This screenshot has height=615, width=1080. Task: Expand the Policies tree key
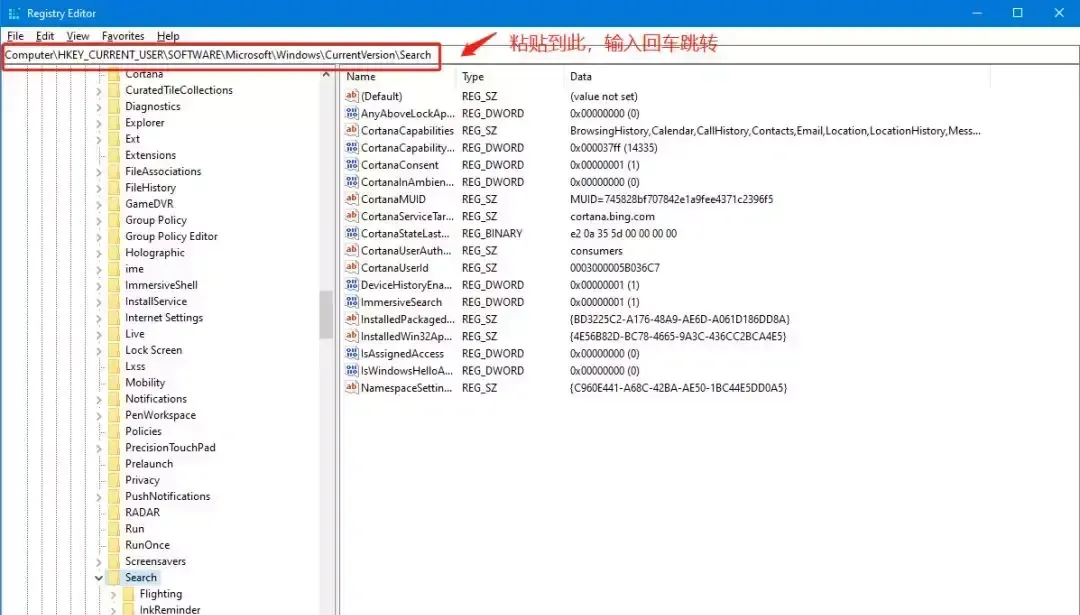pyautogui.click(x=99, y=431)
